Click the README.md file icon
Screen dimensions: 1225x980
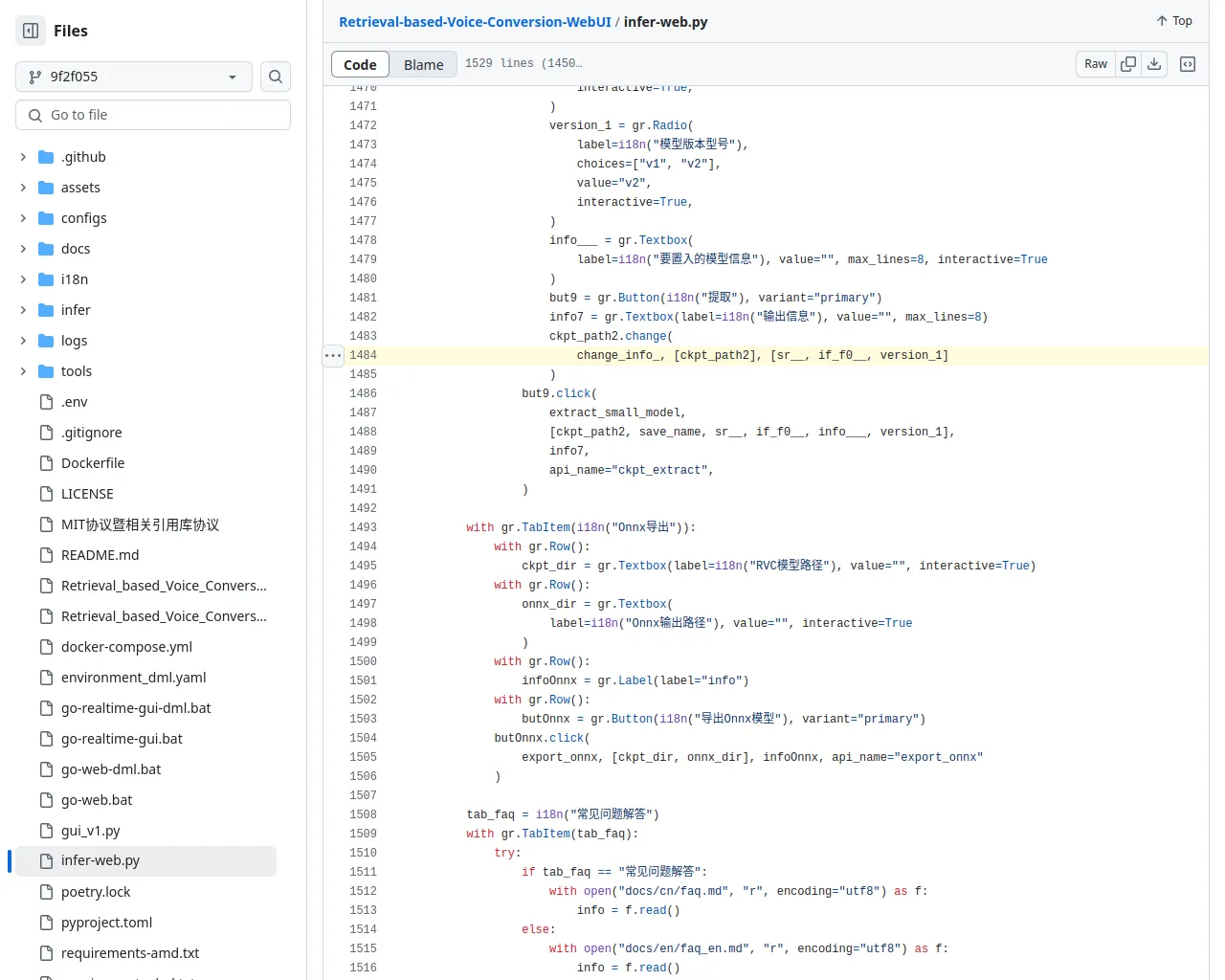point(46,555)
